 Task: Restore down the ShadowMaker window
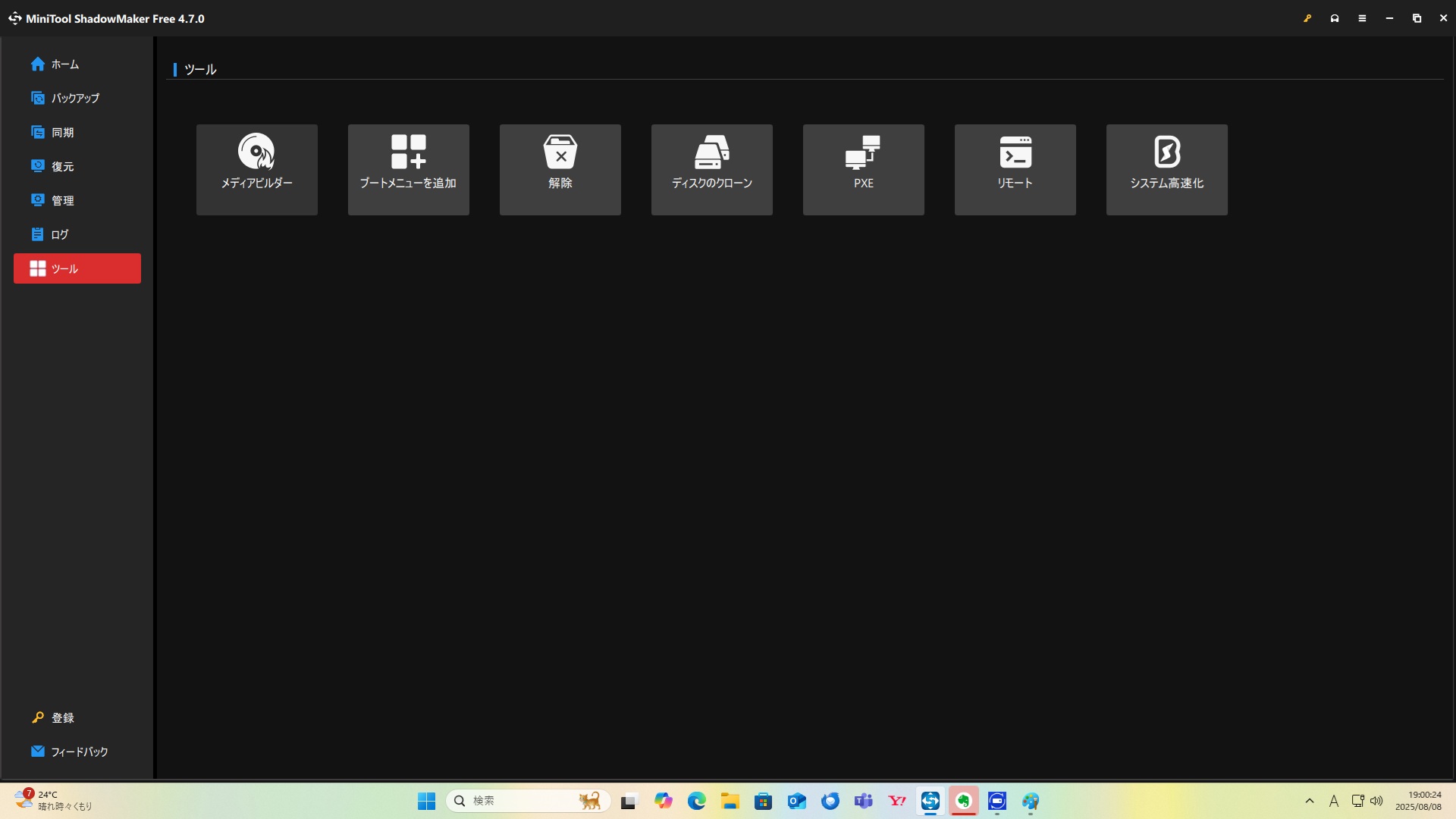(x=1417, y=18)
